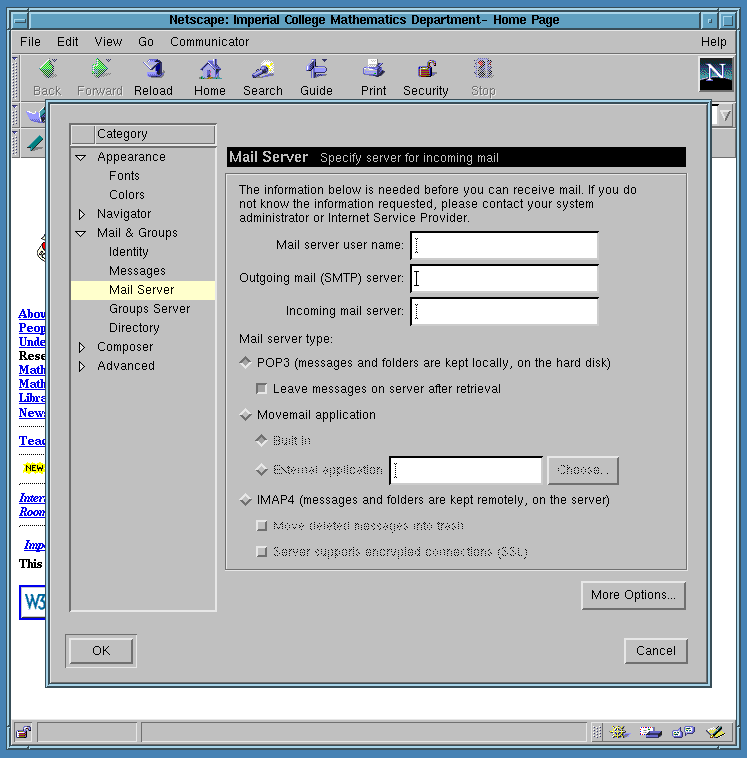This screenshot has height=758, width=747.
Task: Collapse the Mail & Groups arrow
Action: pyautogui.click(x=81, y=233)
